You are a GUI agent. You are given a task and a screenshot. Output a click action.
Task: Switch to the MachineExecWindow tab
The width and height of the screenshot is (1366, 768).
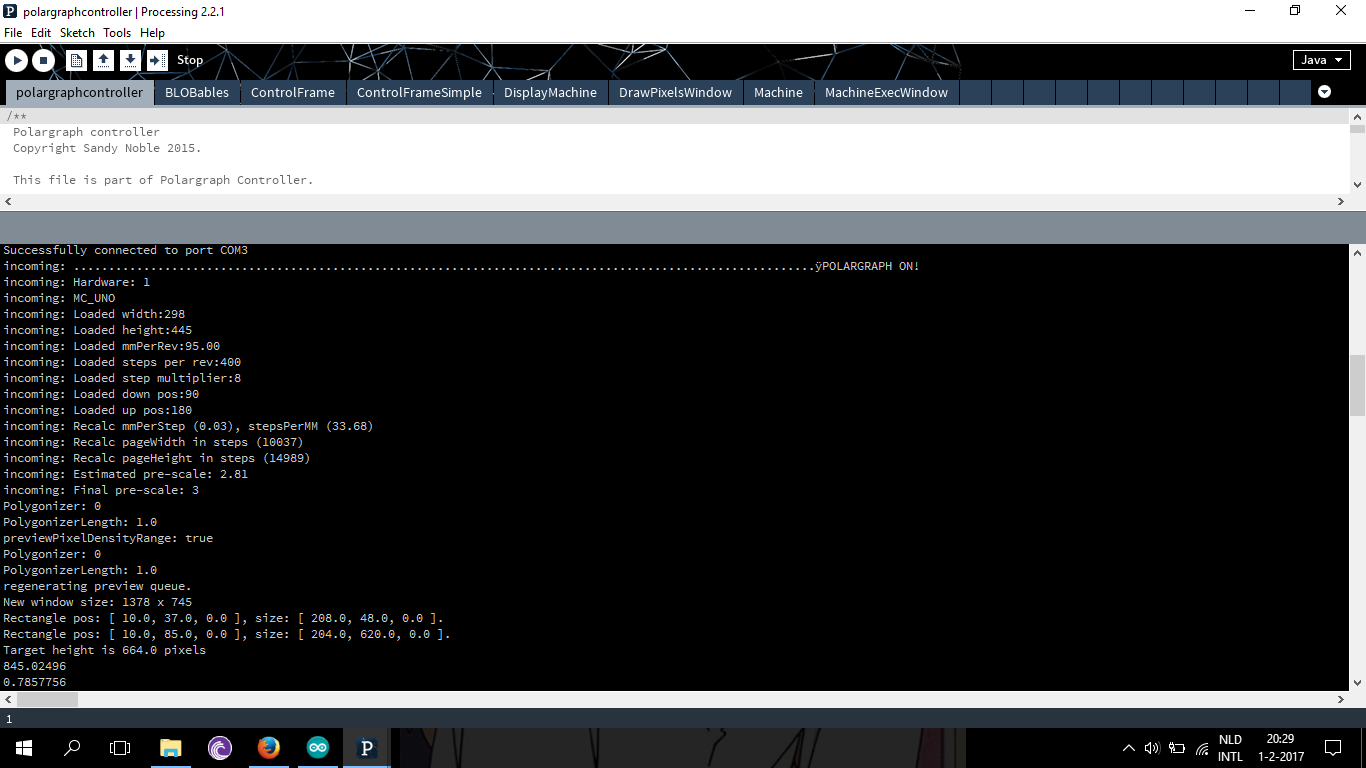coord(887,93)
